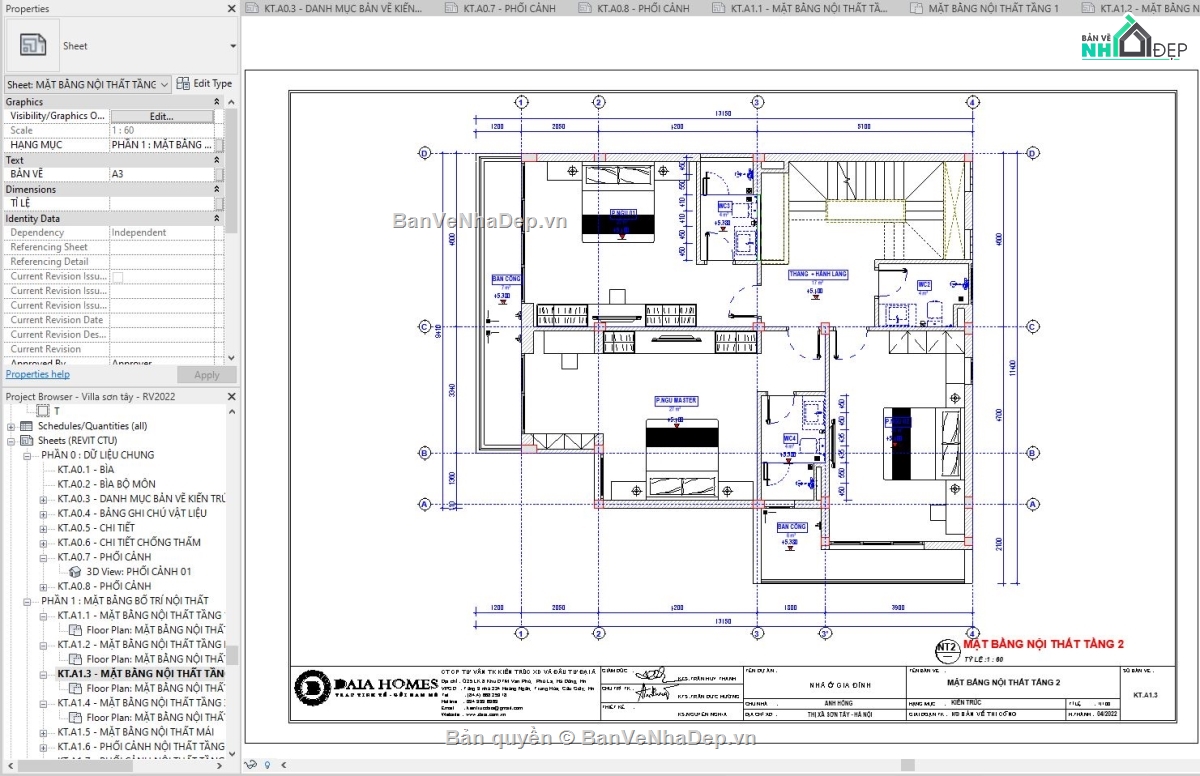The height and width of the screenshot is (776, 1200).
Task: Collapse the Identity Data properties section
Action: (x=217, y=218)
